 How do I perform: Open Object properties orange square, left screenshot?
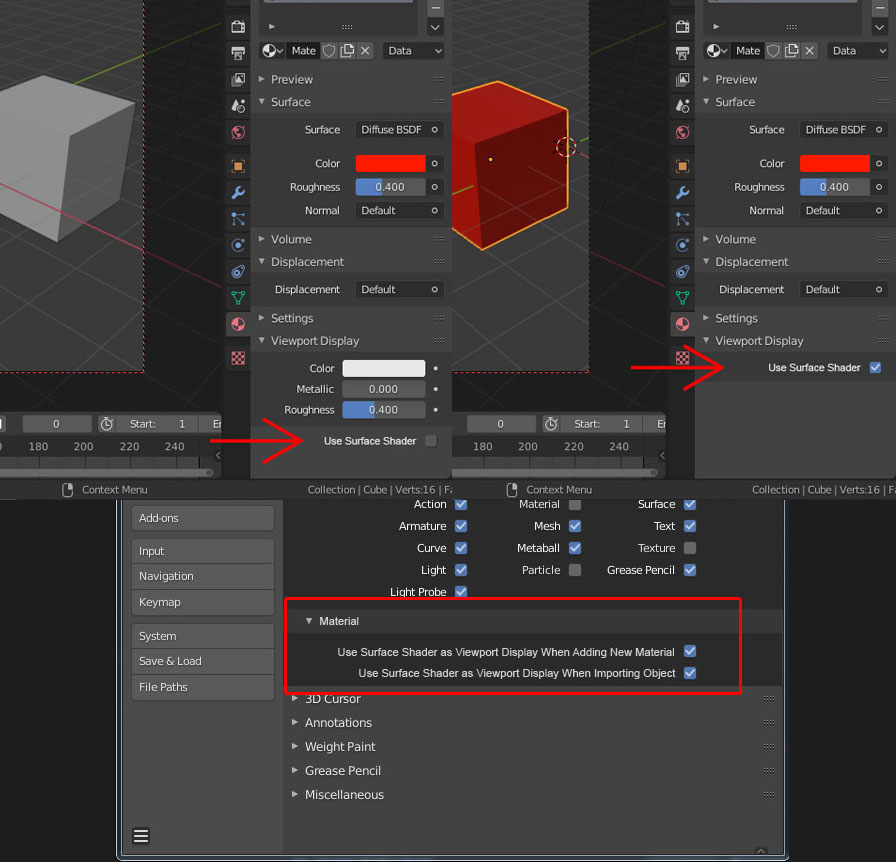pyautogui.click(x=238, y=166)
